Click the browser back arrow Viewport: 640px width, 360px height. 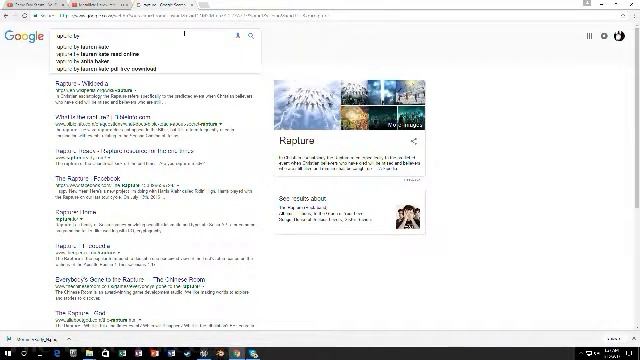point(6,16)
